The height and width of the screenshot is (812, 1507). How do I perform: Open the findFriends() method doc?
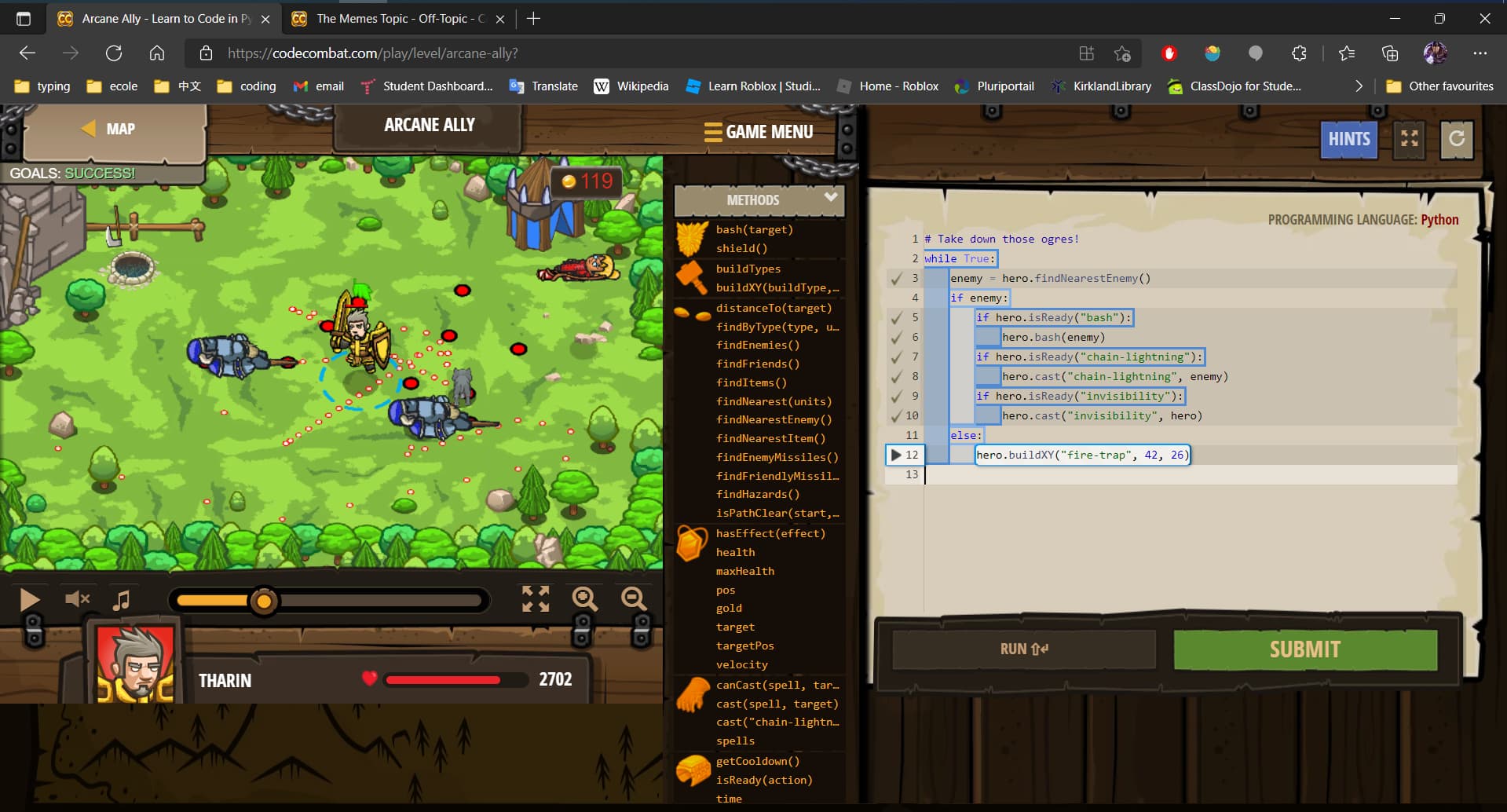pos(758,364)
